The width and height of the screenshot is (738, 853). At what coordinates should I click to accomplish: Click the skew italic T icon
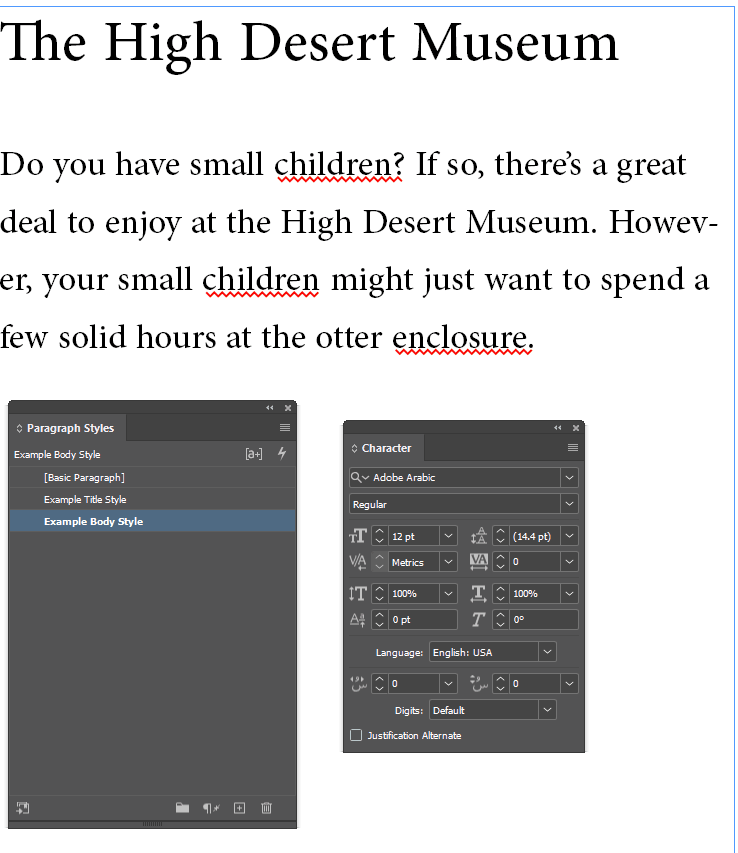pos(478,620)
